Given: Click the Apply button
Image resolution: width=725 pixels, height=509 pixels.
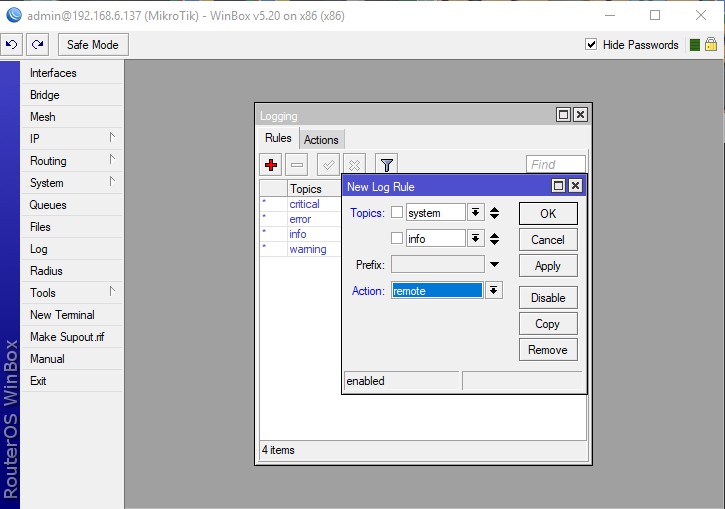Looking at the screenshot, I should 548,266.
